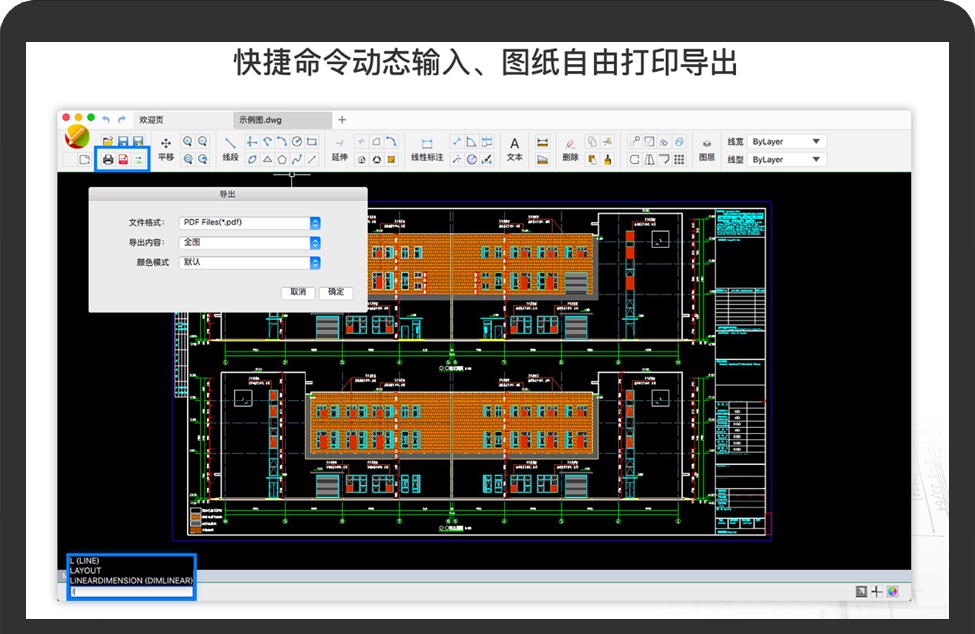
Task: Open the 颜色模式 默认 dropdown
Action: [x=314, y=263]
